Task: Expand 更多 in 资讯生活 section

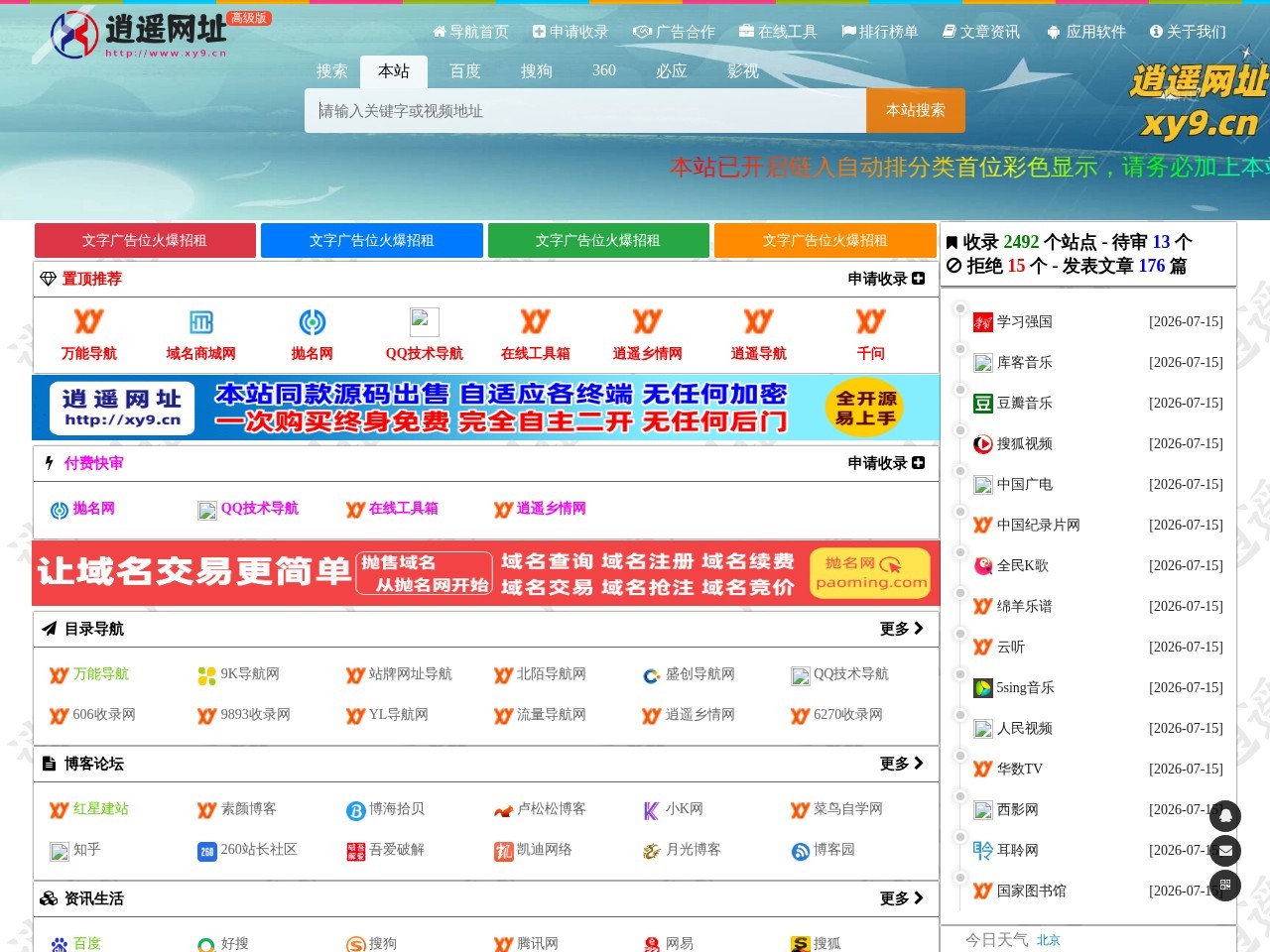Action: pos(902,898)
